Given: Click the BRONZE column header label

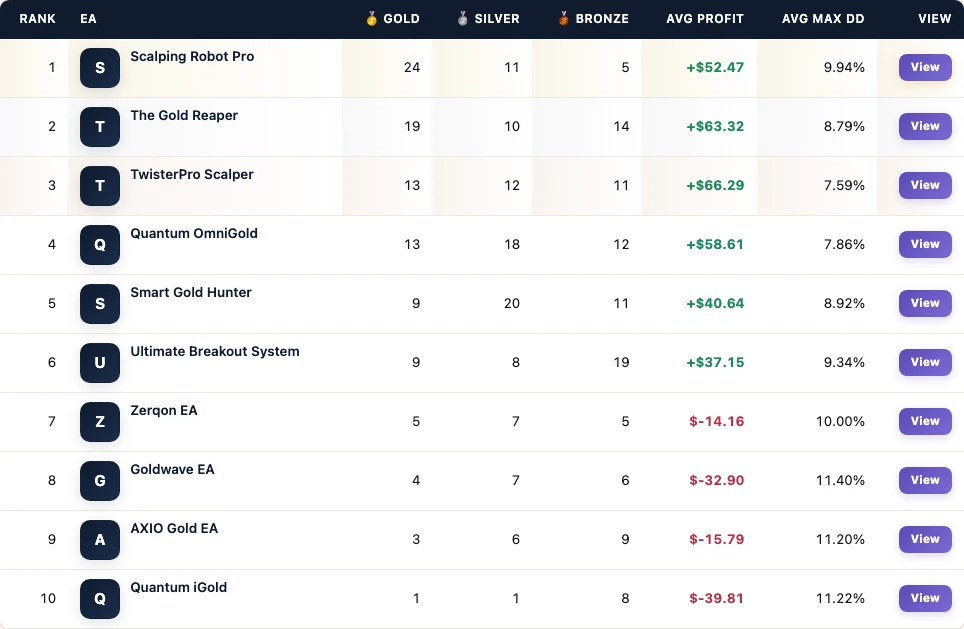Looking at the screenshot, I should tap(602, 18).
